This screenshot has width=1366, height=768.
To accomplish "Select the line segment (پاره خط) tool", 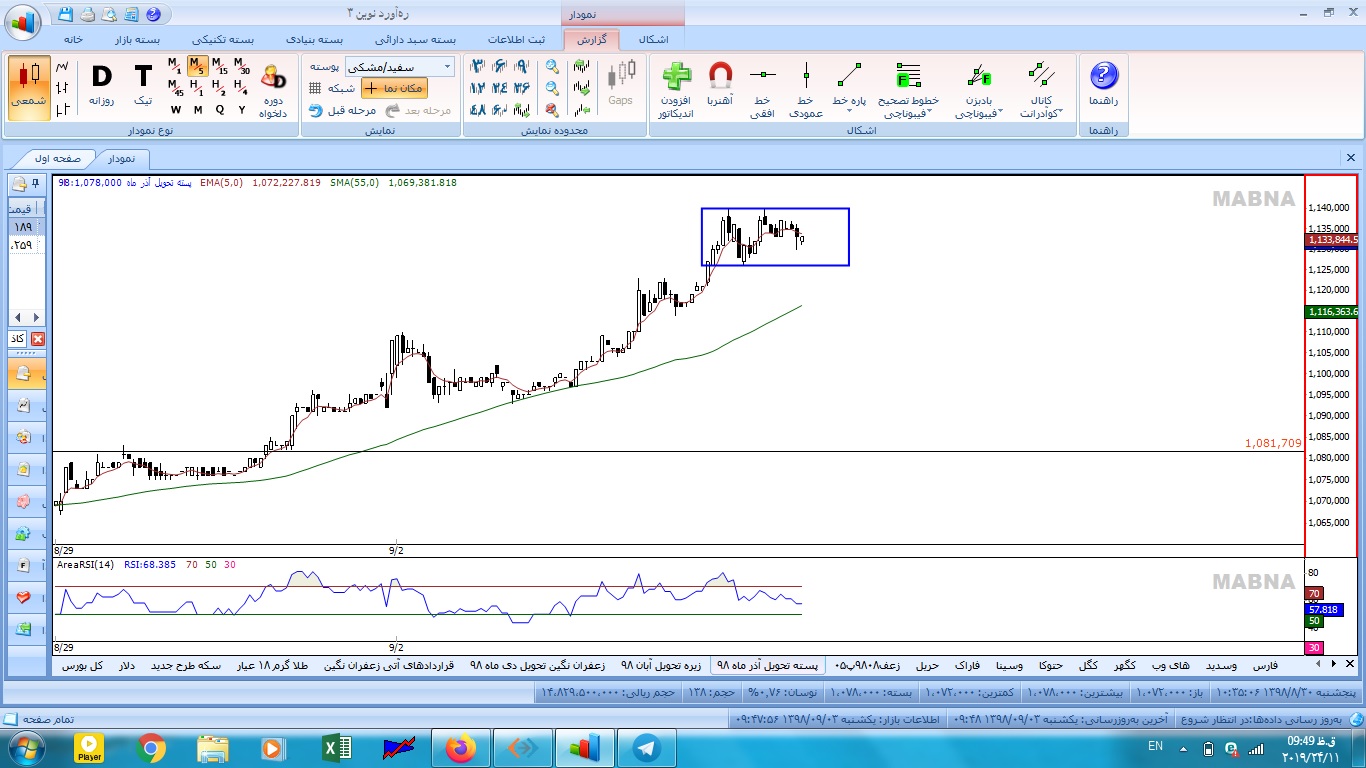I will click(x=850, y=84).
